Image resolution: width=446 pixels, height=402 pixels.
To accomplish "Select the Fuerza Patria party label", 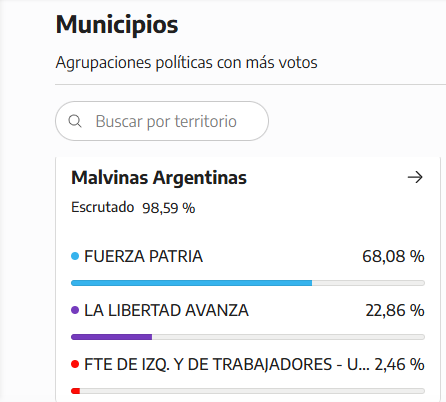I will click(x=143, y=256).
